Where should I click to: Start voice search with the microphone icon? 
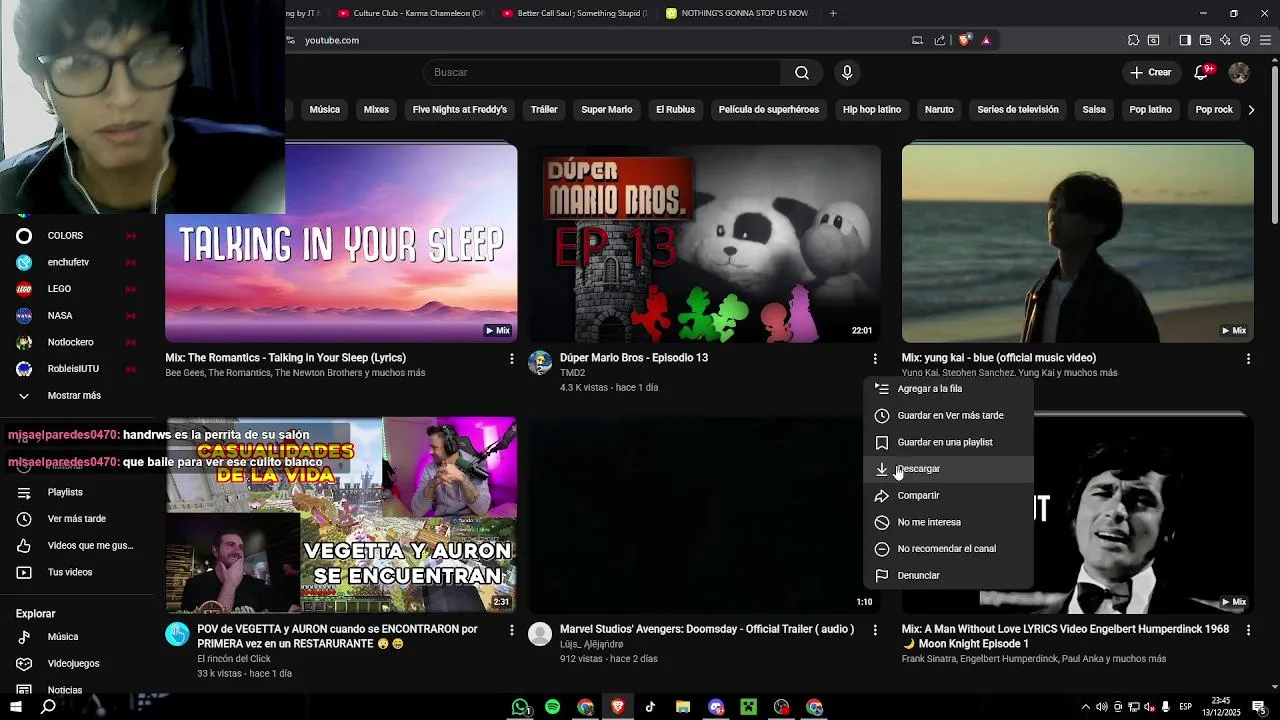(847, 72)
